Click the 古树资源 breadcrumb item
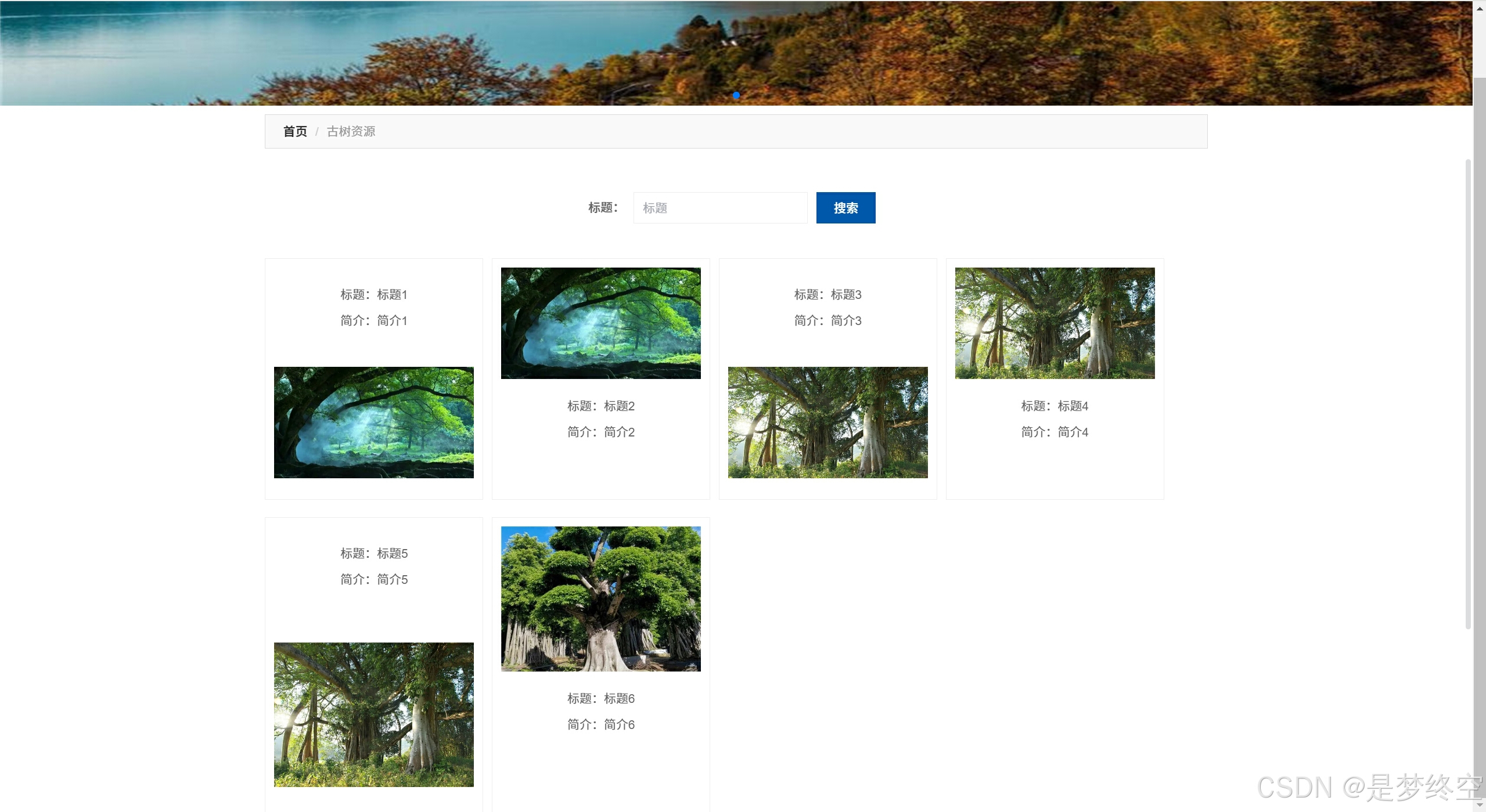The image size is (1486, 812). coord(351,132)
